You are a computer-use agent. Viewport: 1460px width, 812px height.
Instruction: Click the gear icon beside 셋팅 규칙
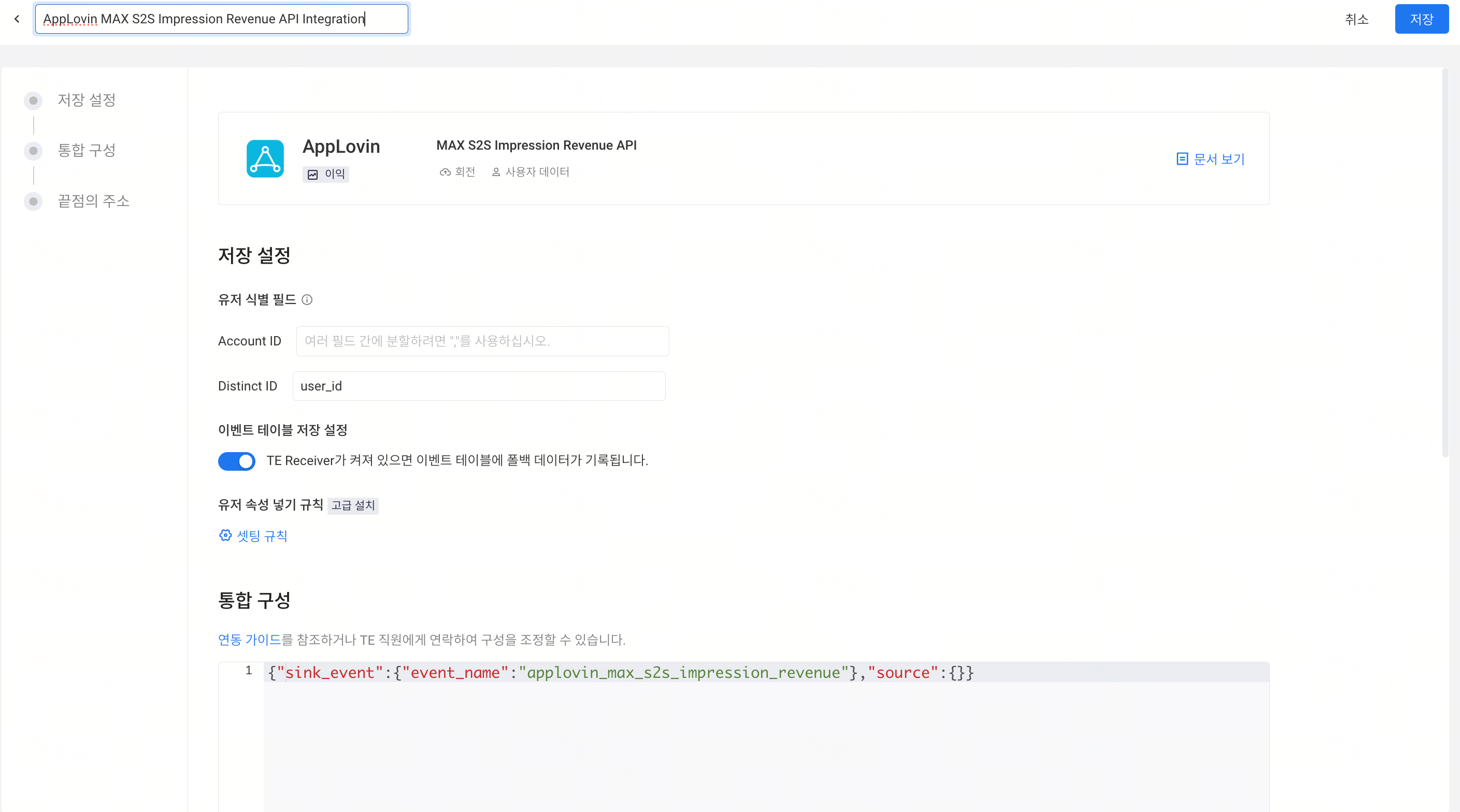[x=225, y=535]
